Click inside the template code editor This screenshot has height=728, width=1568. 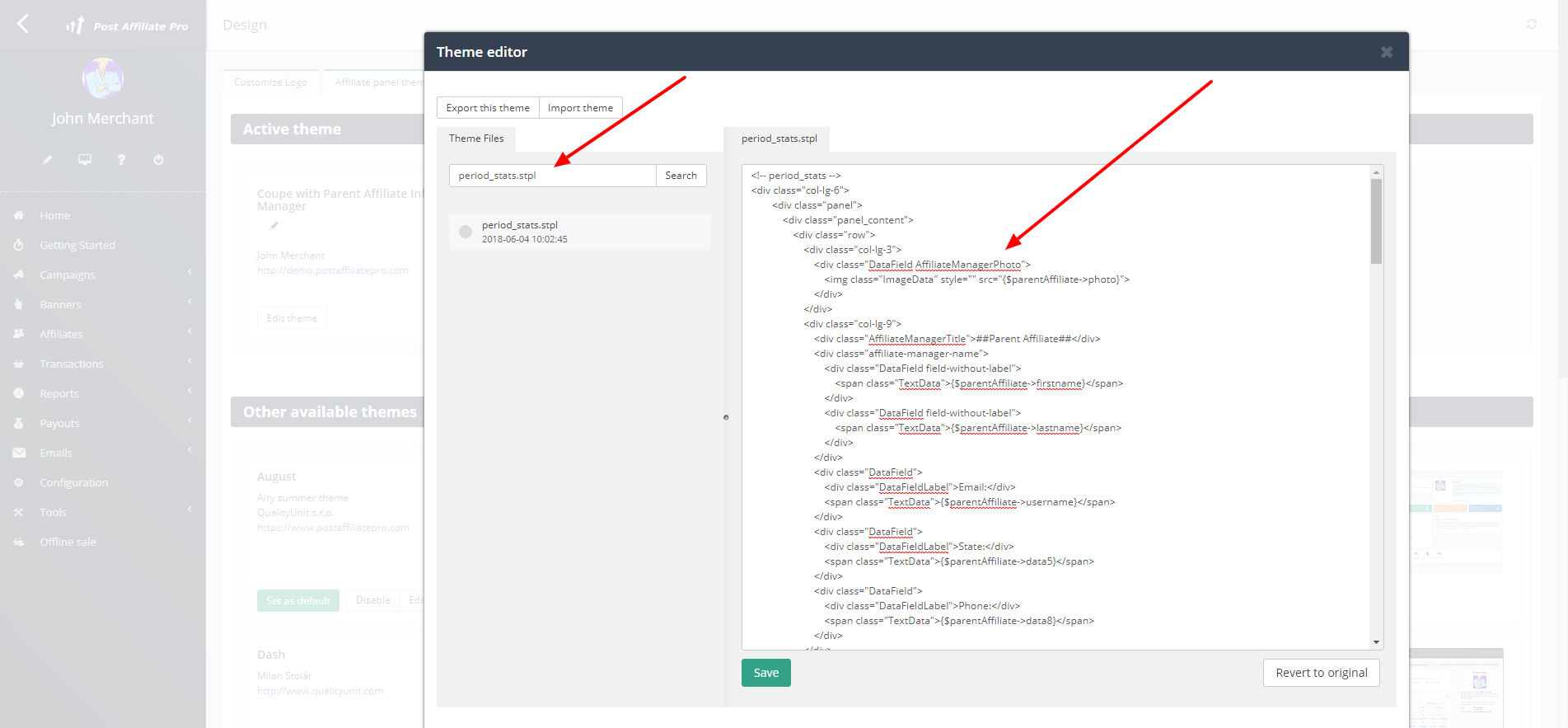1055,407
